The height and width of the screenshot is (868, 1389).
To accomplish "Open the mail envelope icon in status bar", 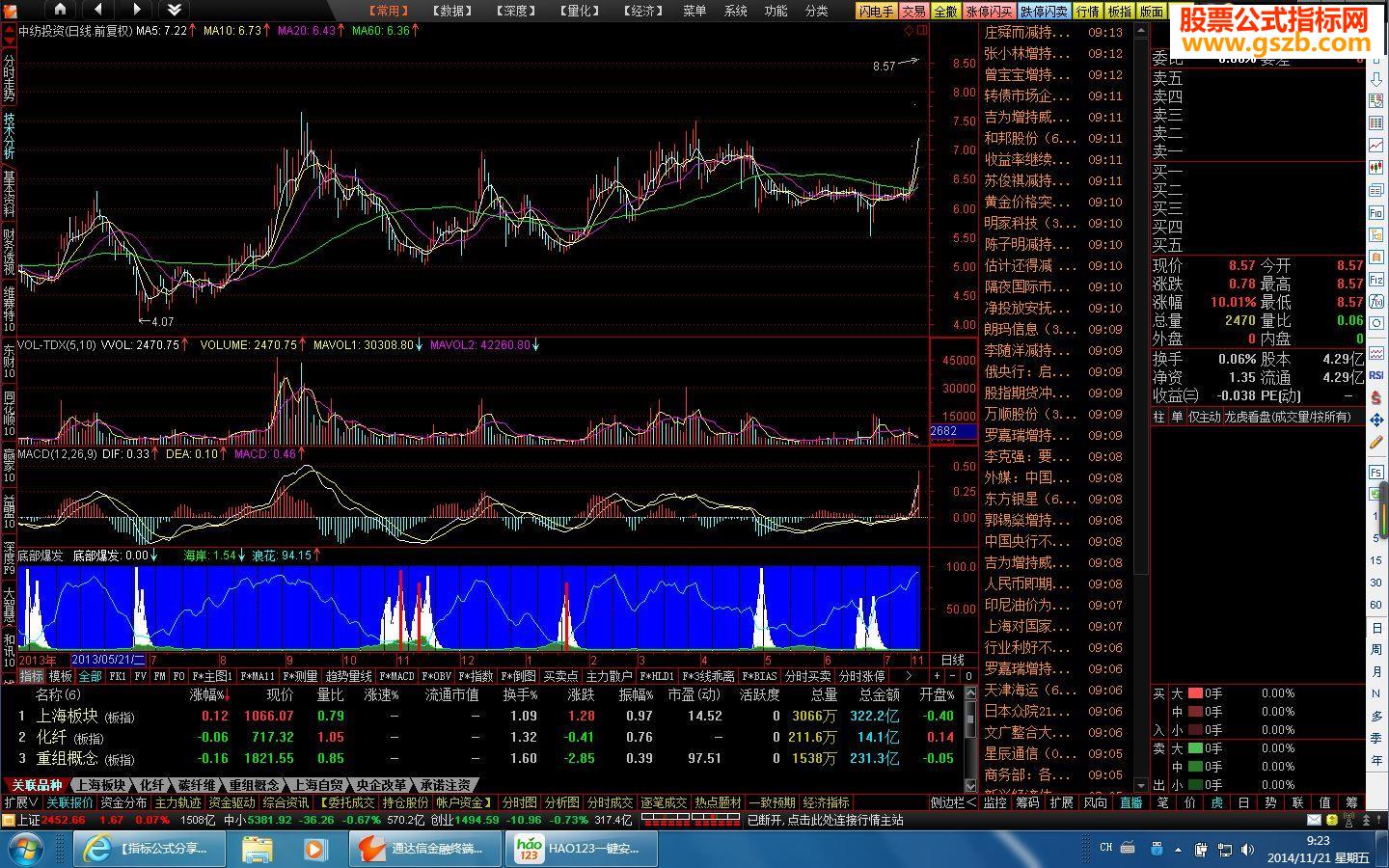I will [1314, 820].
